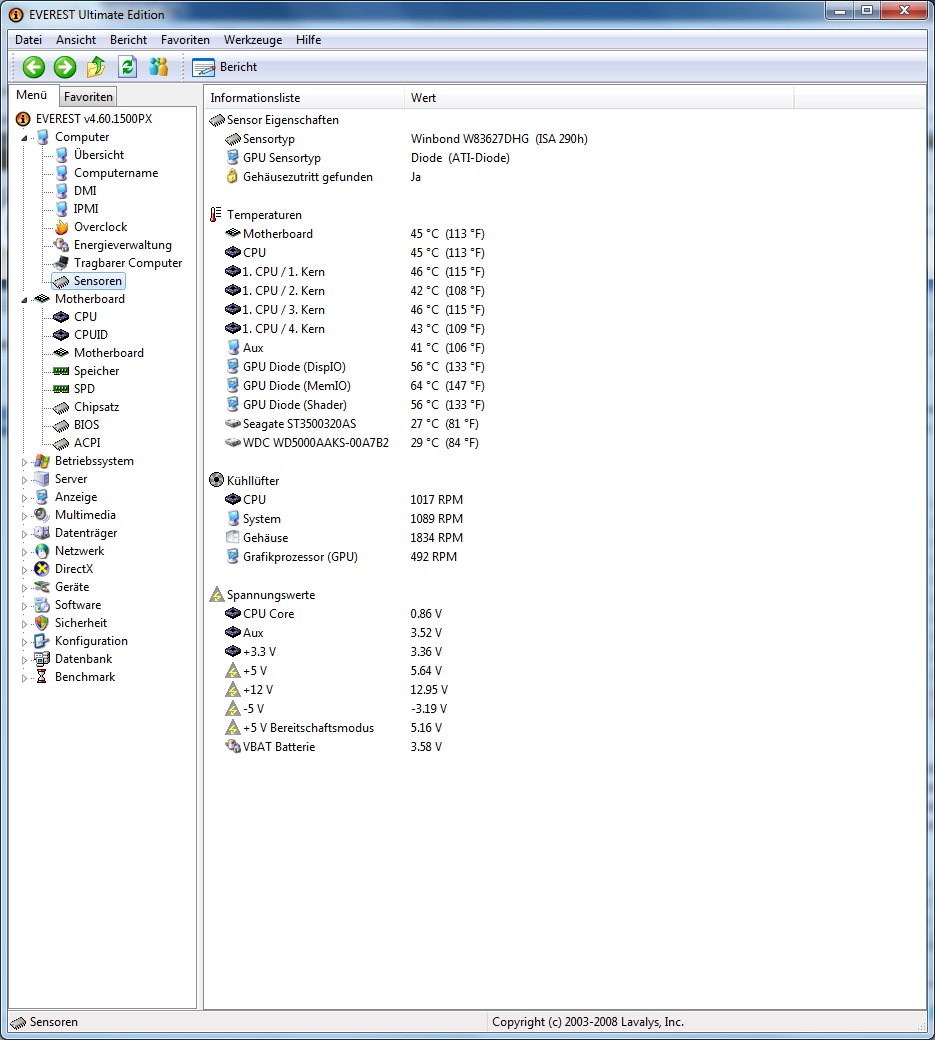Screen dimensions: 935x1042
Task: Click the Speicher memory icon
Action: 61,371
